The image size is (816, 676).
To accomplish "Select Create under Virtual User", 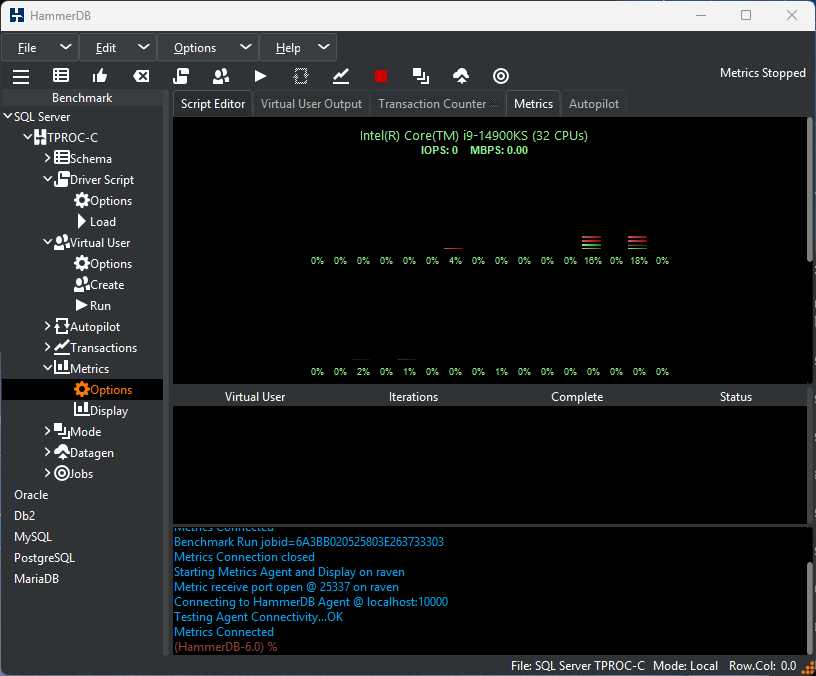I will [99, 285].
